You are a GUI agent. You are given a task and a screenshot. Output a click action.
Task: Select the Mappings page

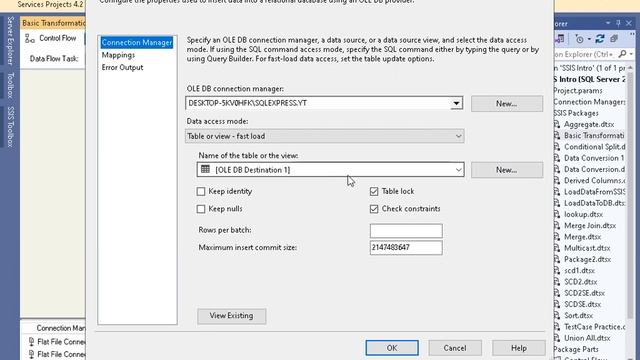[x=118, y=55]
